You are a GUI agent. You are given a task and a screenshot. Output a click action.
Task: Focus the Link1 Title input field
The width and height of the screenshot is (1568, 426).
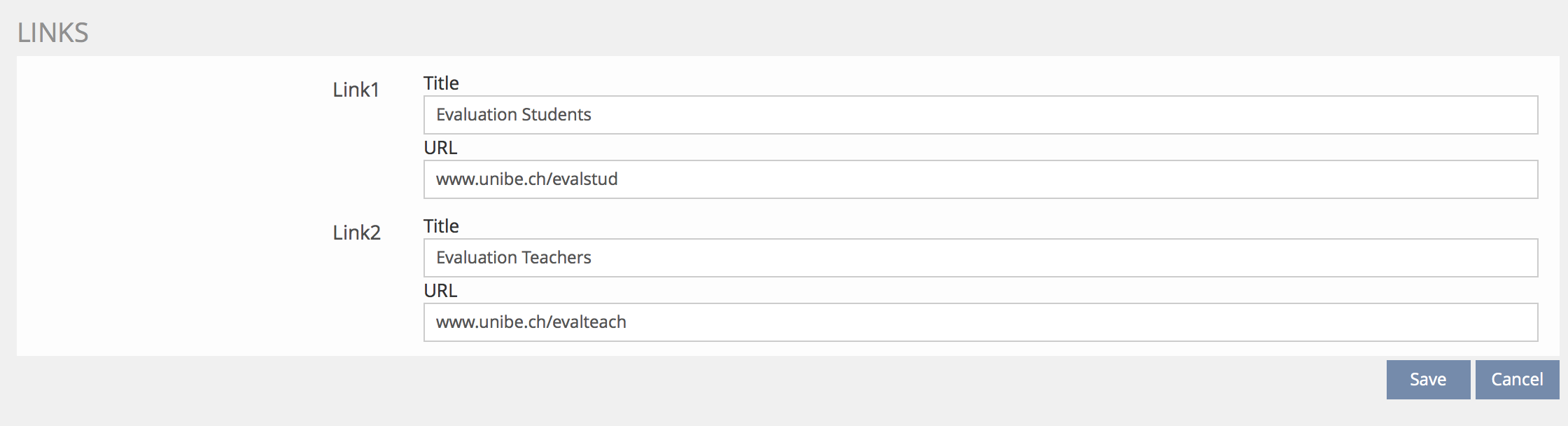click(980, 115)
